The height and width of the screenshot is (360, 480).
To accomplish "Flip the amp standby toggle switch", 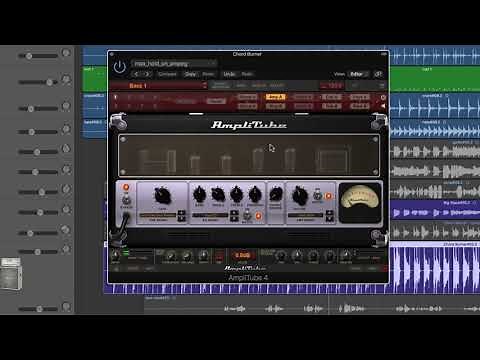I will [x=126, y=200].
